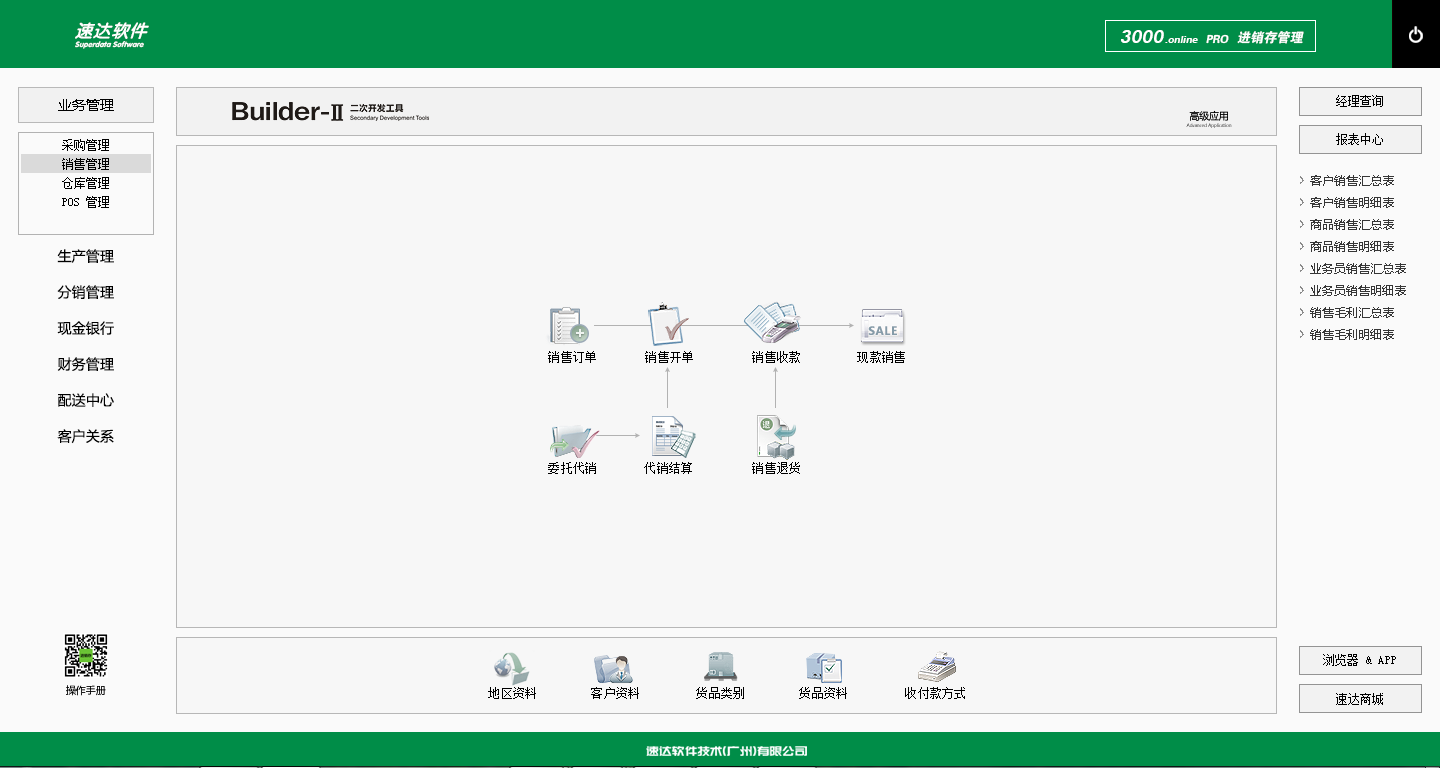This screenshot has height=768, width=1440.
Task: Open the 客户资料 customer data icon
Action: coord(614,667)
